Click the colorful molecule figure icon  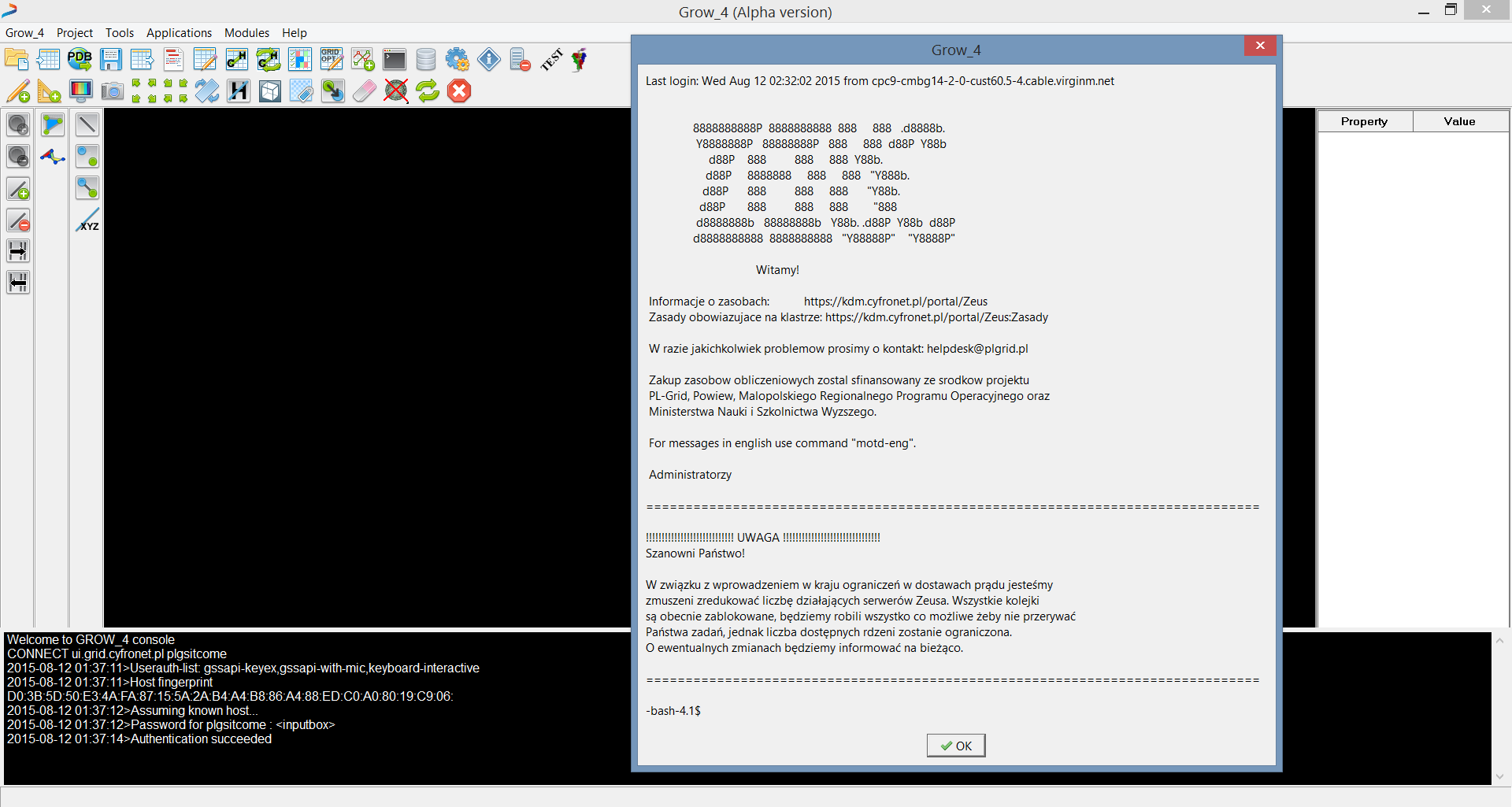(x=580, y=60)
